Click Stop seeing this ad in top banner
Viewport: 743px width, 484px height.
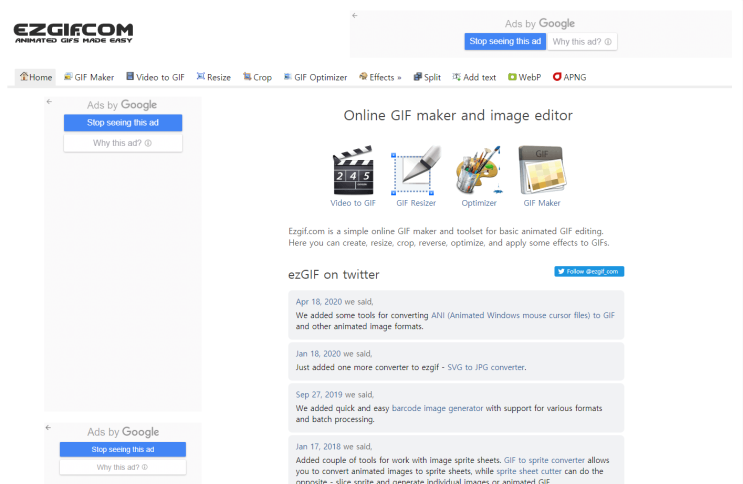(505, 41)
